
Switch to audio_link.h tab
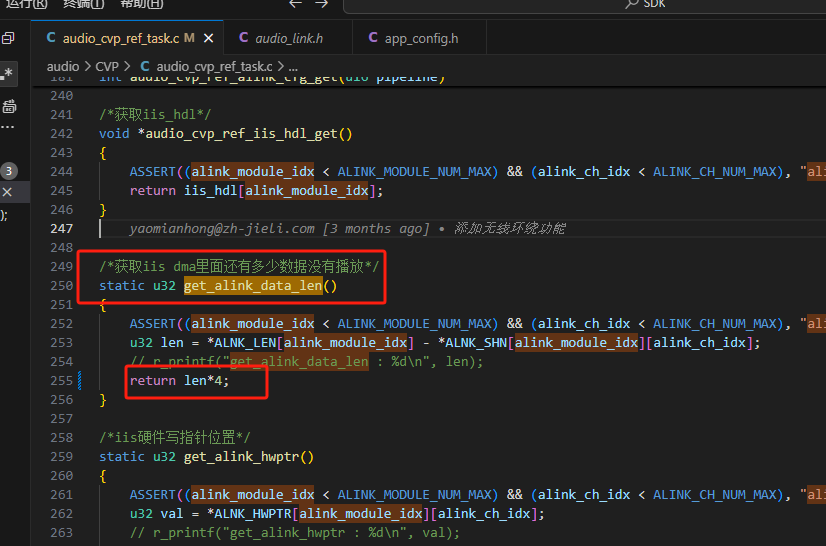289,38
